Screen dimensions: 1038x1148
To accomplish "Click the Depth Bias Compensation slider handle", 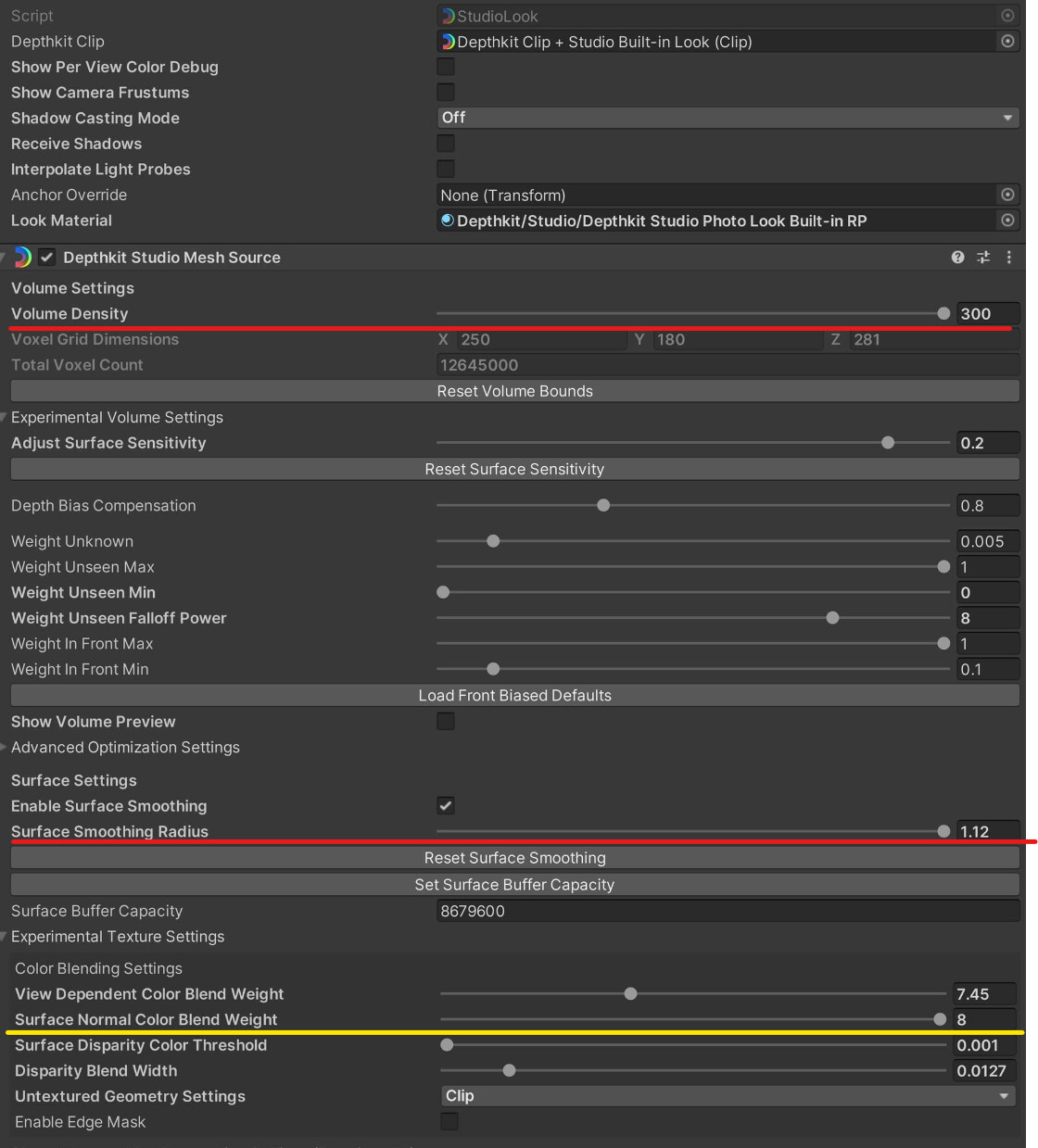I will tap(603, 506).
